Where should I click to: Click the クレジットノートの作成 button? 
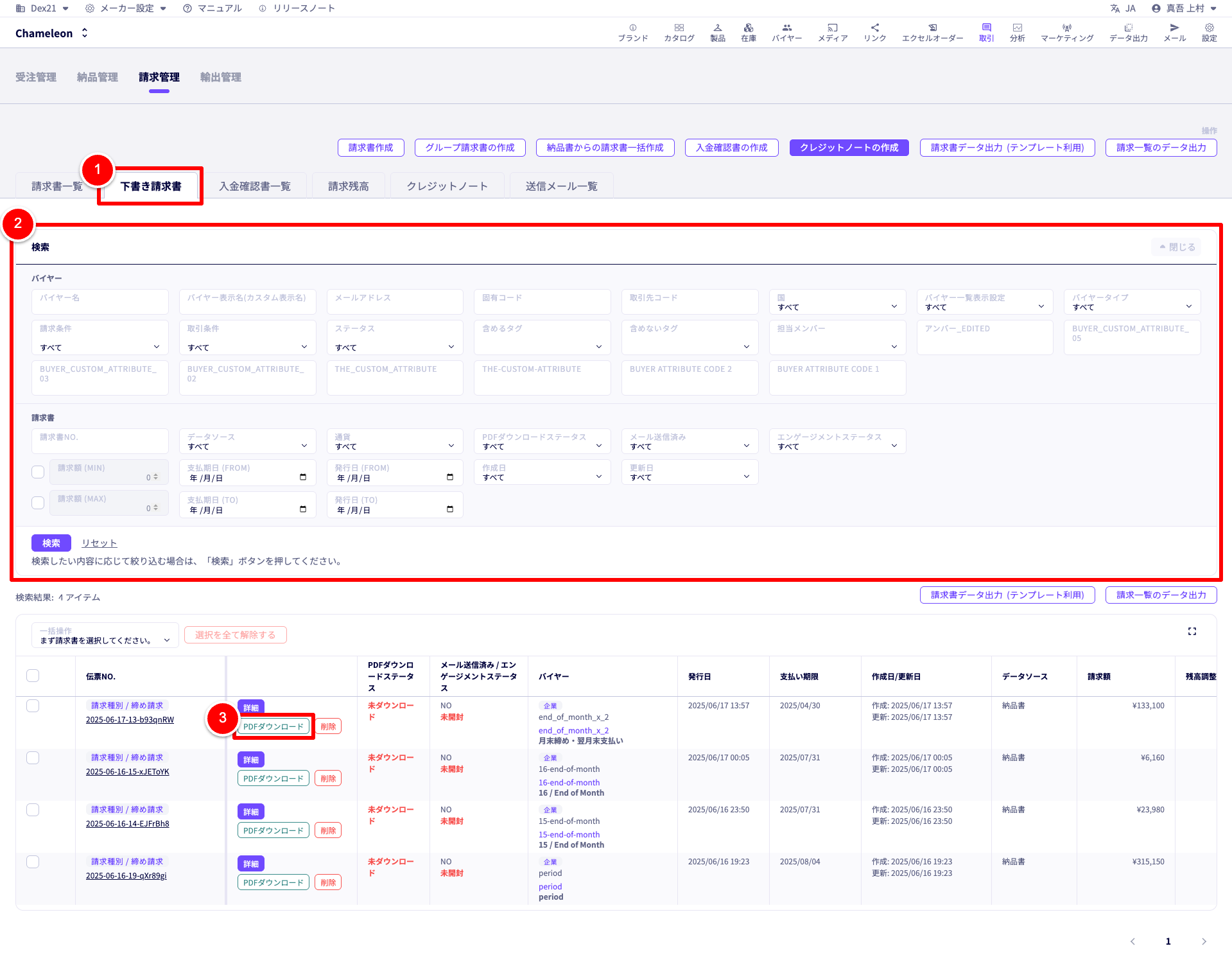click(x=849, y=148)
